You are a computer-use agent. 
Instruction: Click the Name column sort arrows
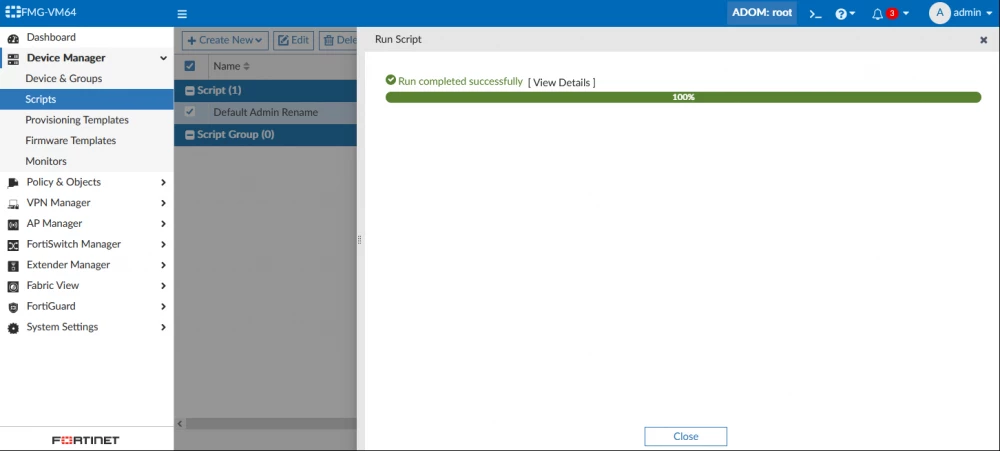[247, 66]
